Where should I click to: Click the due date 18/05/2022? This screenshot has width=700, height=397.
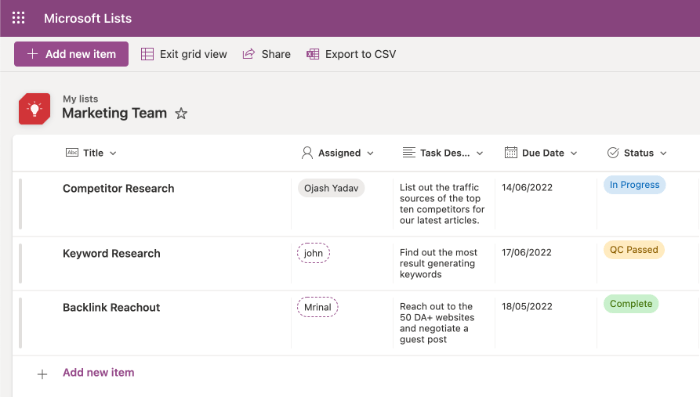click(527, 307)
